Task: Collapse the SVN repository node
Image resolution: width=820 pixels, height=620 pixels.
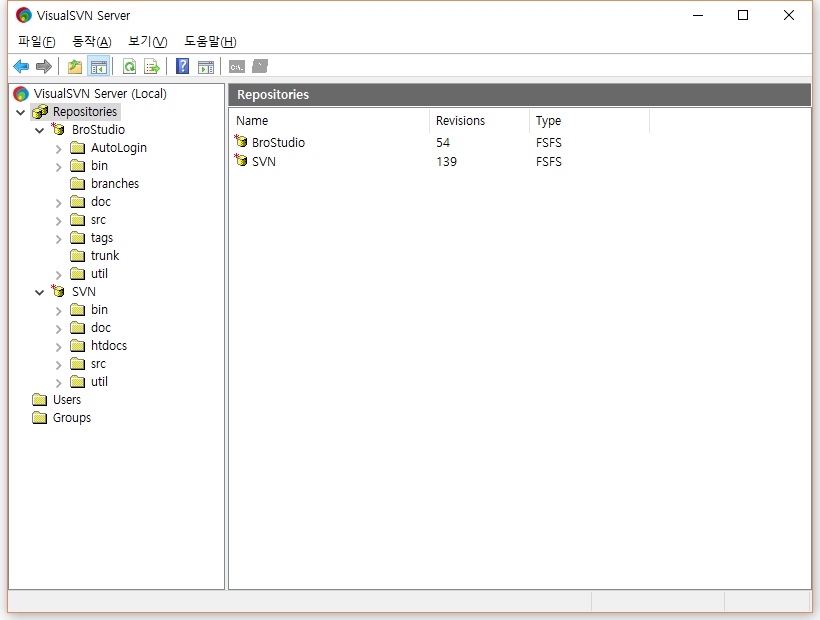Action: coord(40,292)
